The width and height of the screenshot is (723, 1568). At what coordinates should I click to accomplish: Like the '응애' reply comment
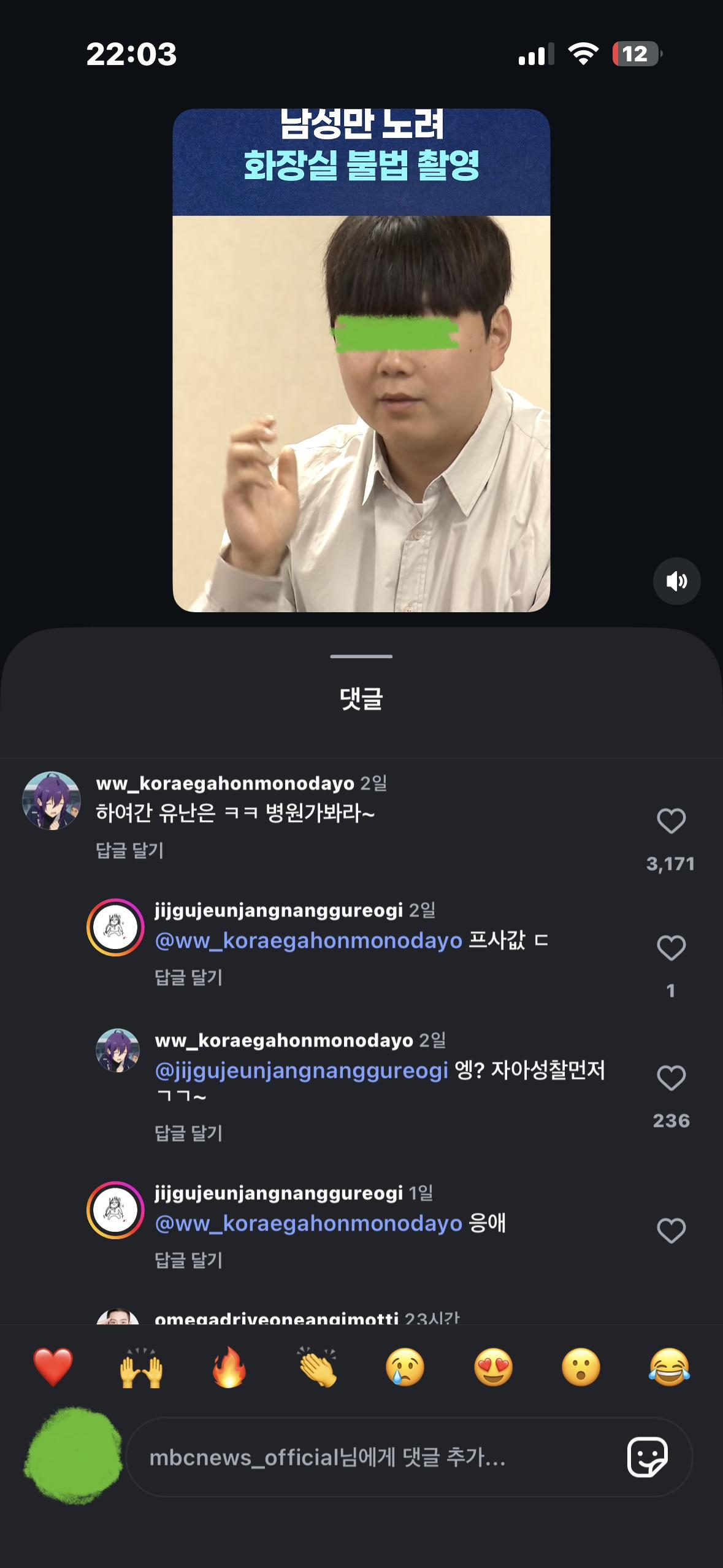pyautogui.click(x=671, y=1231)
